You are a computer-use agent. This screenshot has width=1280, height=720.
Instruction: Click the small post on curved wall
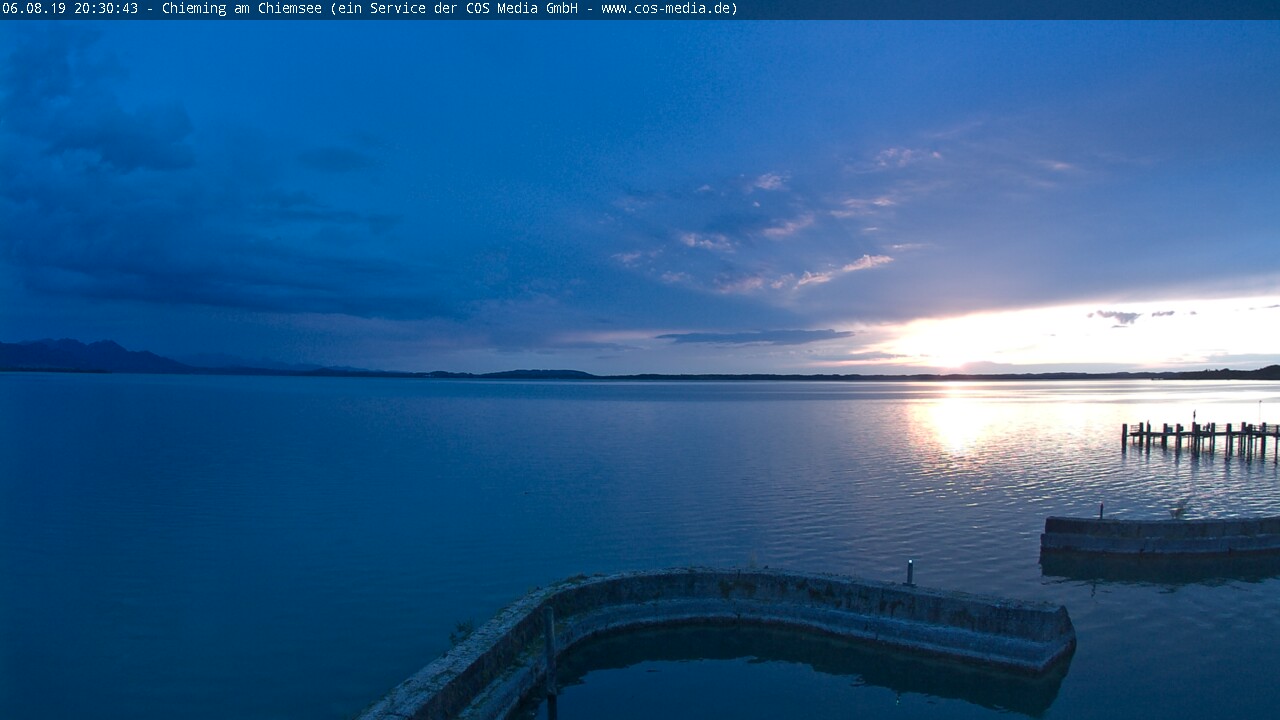pos(910,572)
